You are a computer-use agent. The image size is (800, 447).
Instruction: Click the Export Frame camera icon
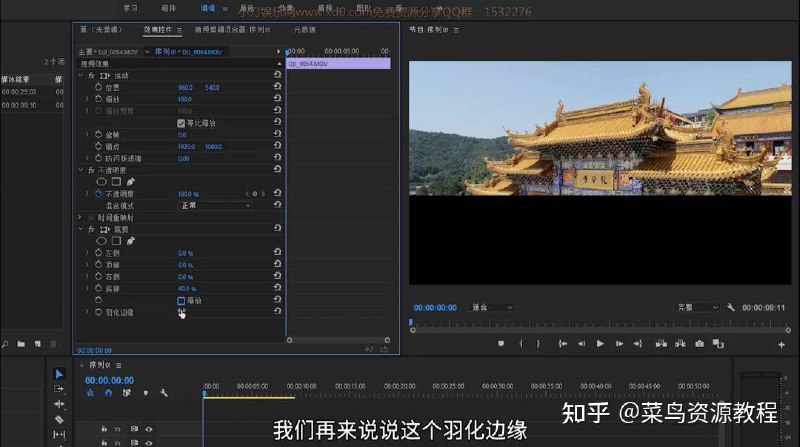tap(700, 343)
